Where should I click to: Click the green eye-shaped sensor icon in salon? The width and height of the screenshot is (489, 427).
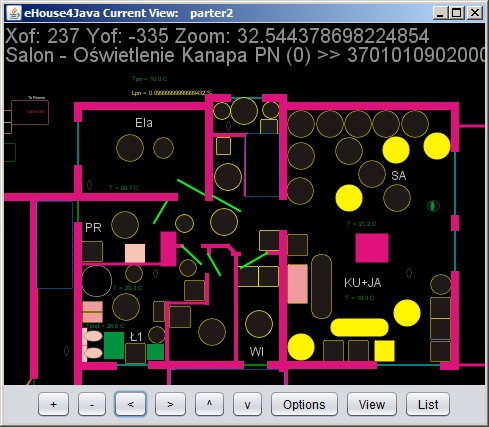point(433,206)
